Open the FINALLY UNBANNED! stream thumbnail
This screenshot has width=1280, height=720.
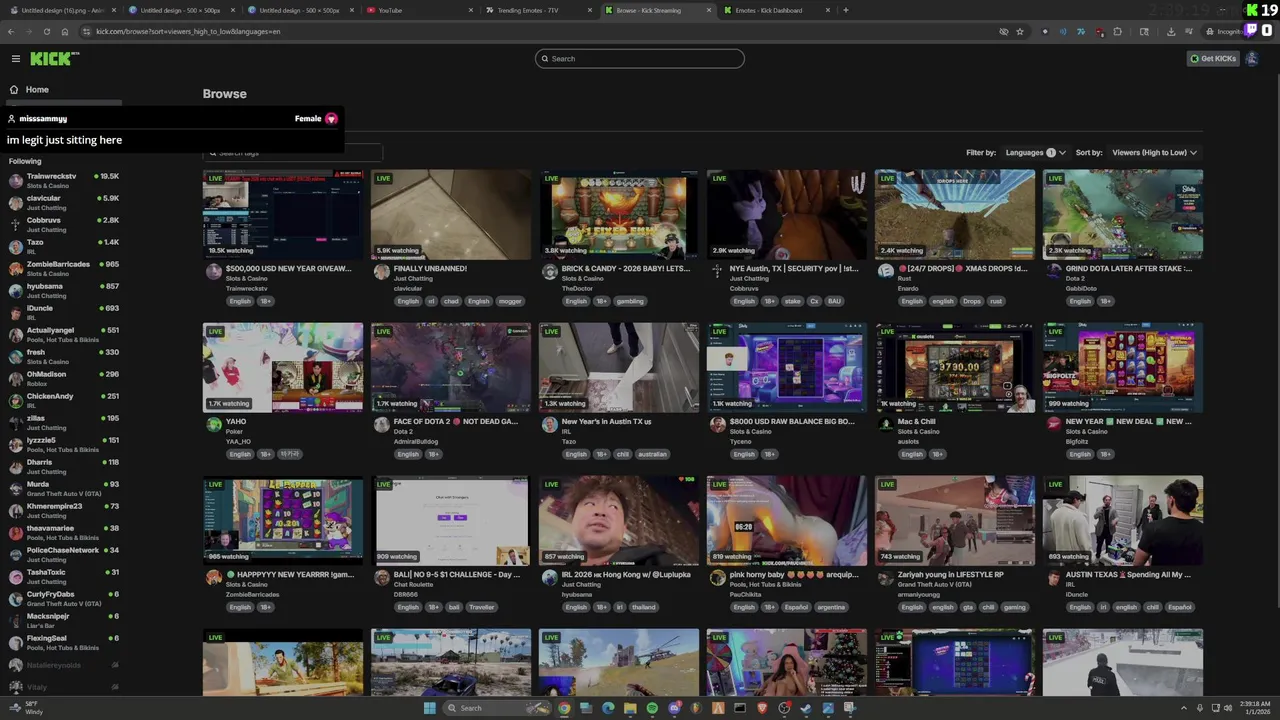pyautogui.click(x=451, y=215)
